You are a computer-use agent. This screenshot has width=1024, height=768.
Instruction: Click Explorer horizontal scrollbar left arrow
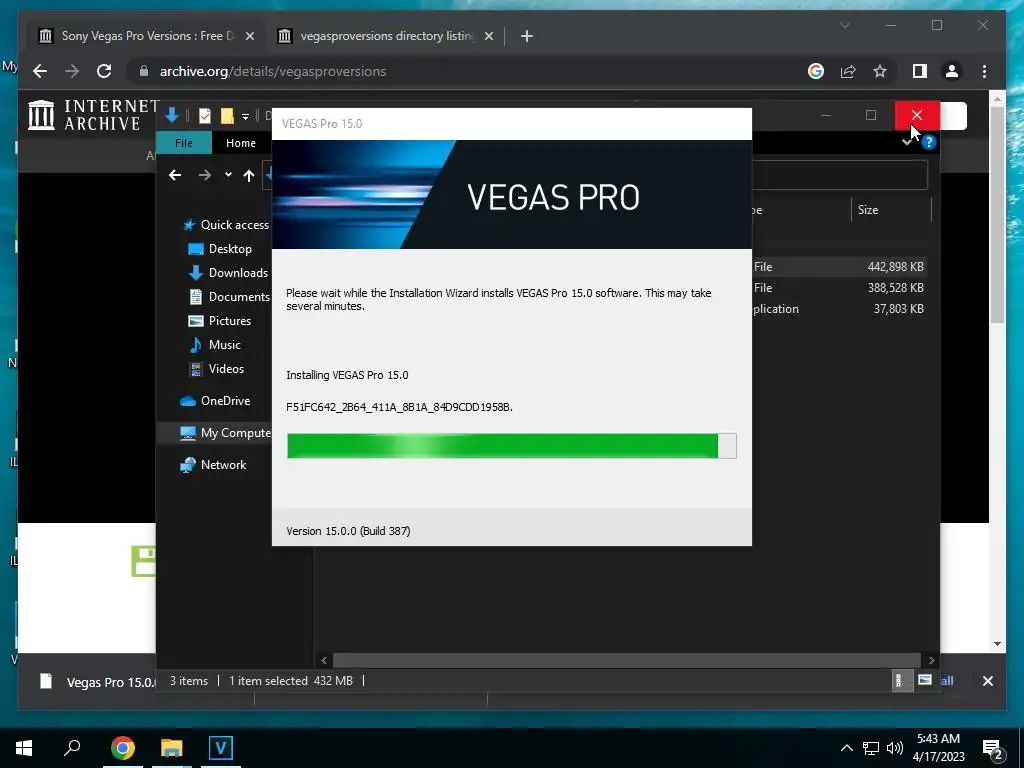click(x=324, y=660)
